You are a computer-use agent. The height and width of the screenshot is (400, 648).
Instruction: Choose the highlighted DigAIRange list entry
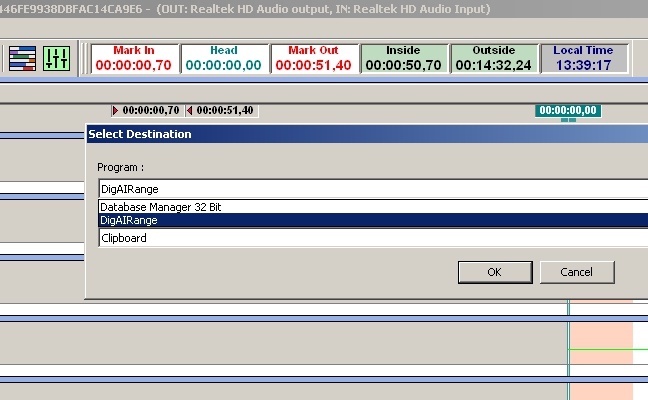click(373, 220)
